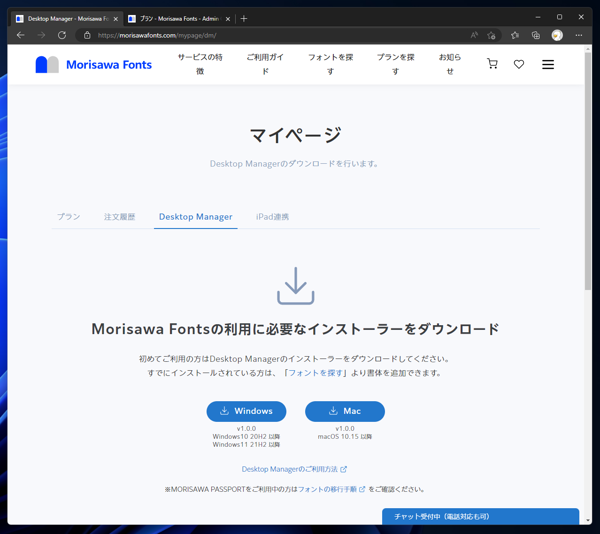Open the browser favorites list icon
The height and width of the screenshot is (534, 600).
tap(515, 35)
